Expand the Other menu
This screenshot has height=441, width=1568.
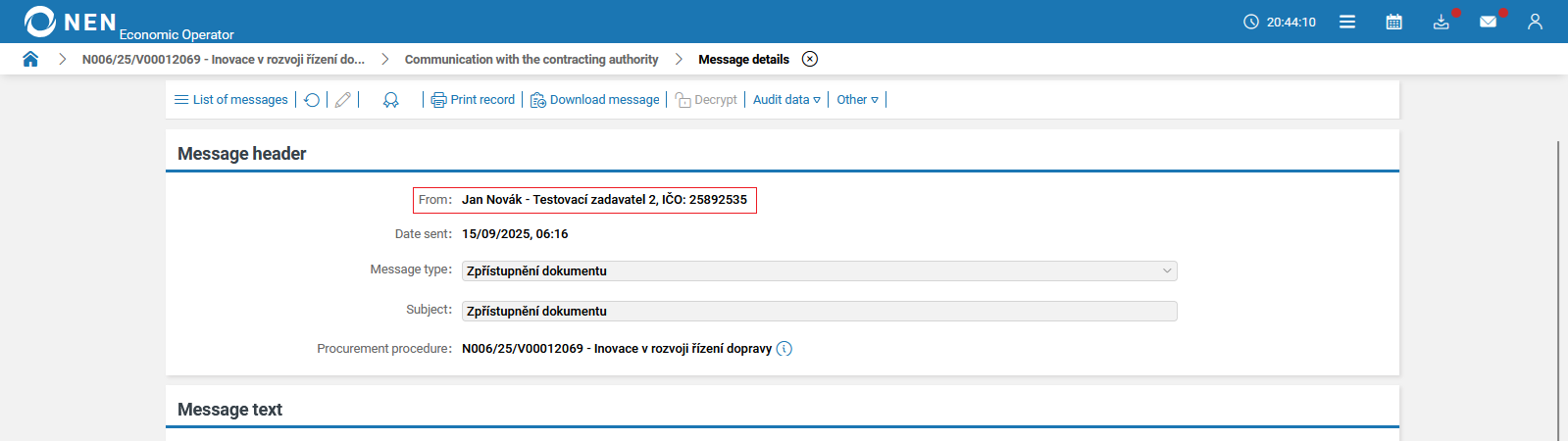[857, 100]
